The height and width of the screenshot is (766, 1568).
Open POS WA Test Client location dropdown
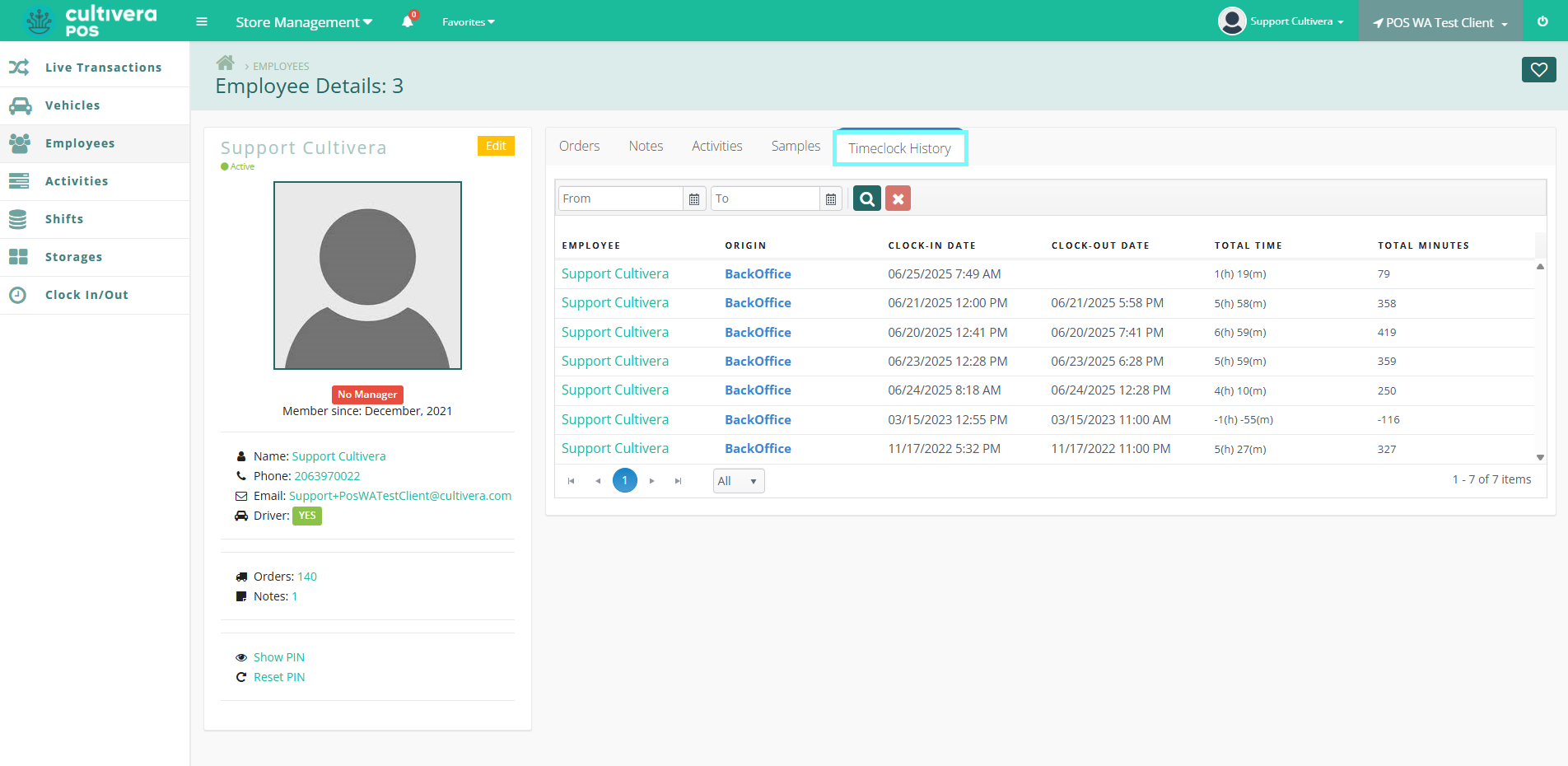[1440, 22]
